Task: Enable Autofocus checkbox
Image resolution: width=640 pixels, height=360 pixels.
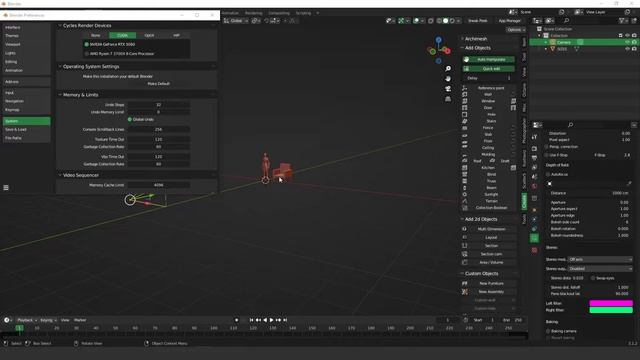Action: 548,174
